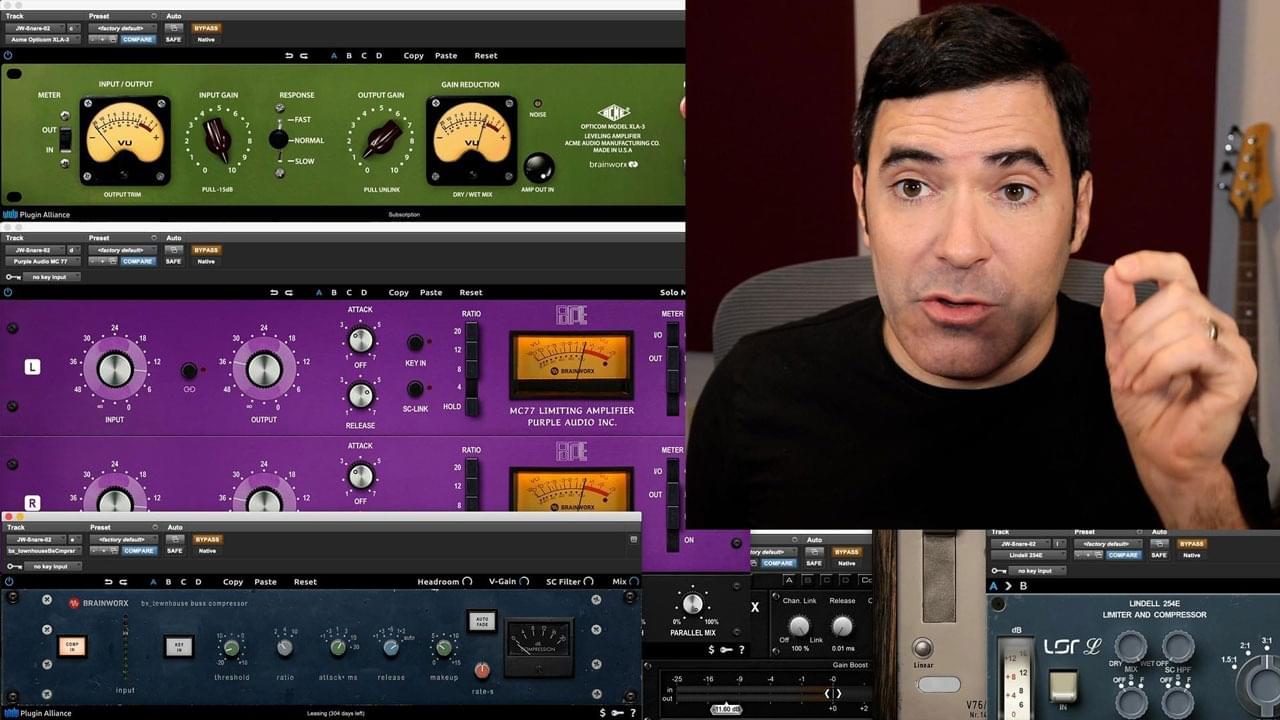Open help via the question mark footer icon

tap(632, 712)
